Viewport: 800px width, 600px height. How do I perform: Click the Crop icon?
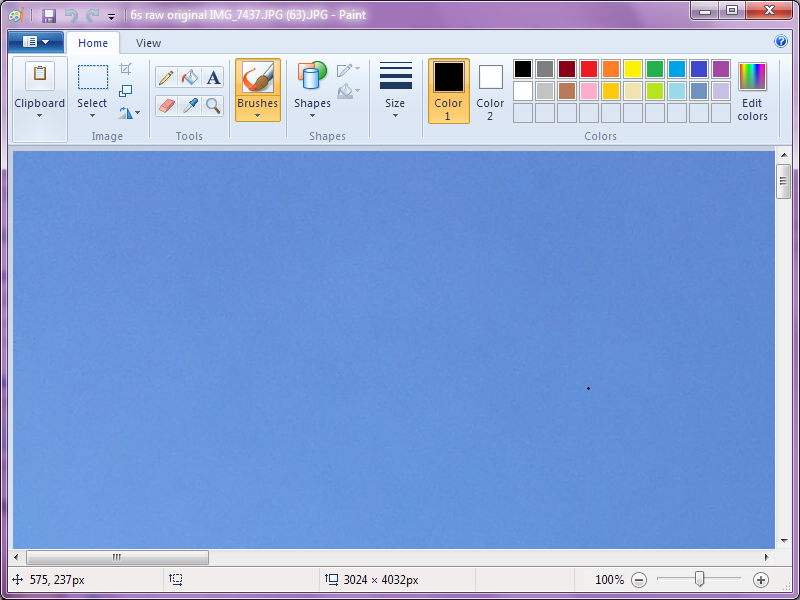pyautogui.click(x=126, y=68)
